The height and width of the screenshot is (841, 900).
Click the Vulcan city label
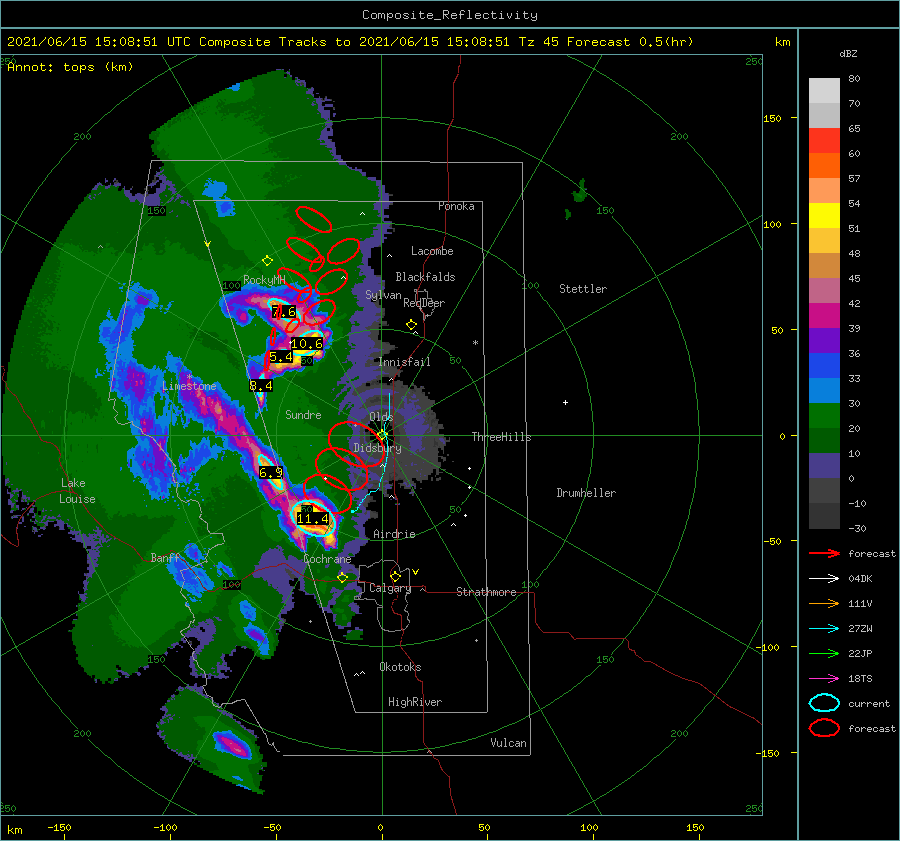508,743
